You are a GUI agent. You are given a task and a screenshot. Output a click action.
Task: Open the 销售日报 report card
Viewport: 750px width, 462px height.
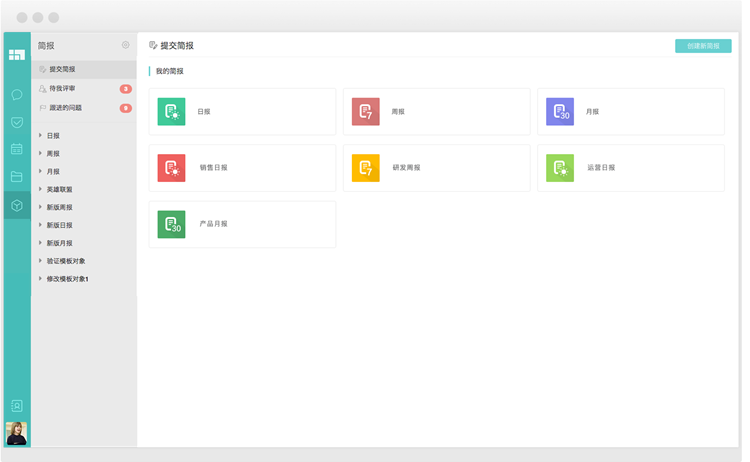[242, 168]
